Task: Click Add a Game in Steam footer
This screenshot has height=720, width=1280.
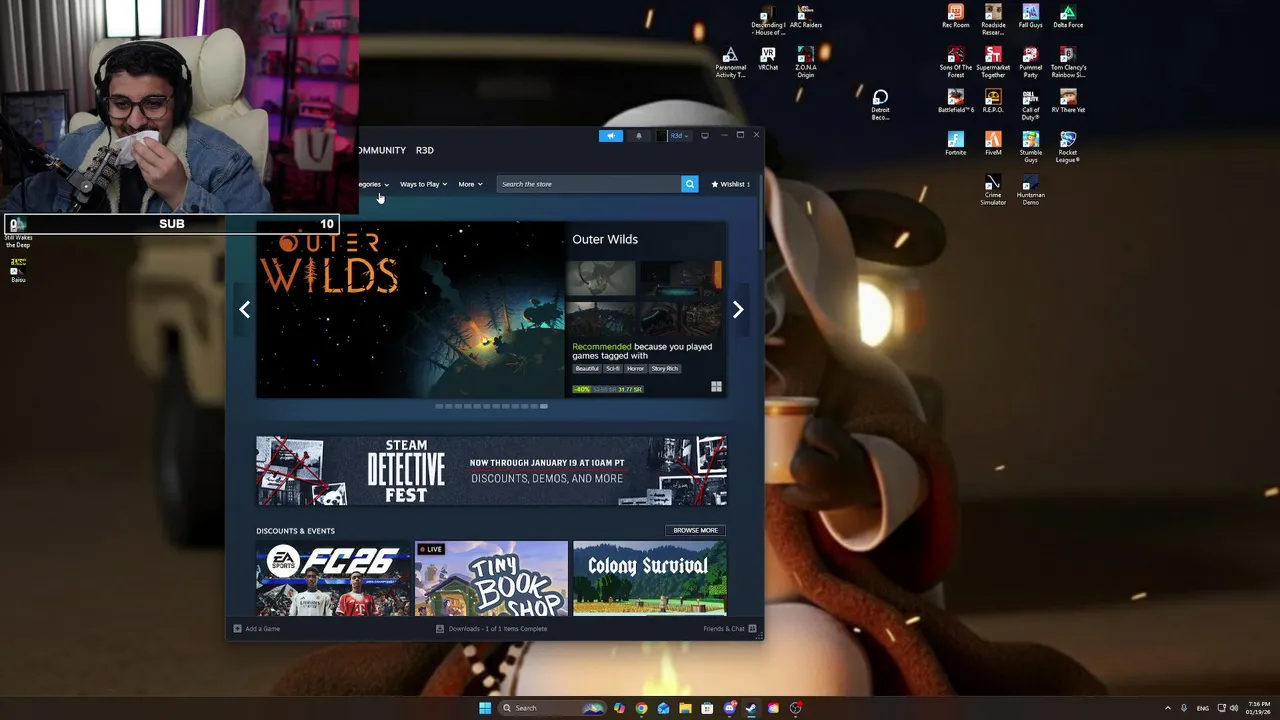Action: [257, 629]
